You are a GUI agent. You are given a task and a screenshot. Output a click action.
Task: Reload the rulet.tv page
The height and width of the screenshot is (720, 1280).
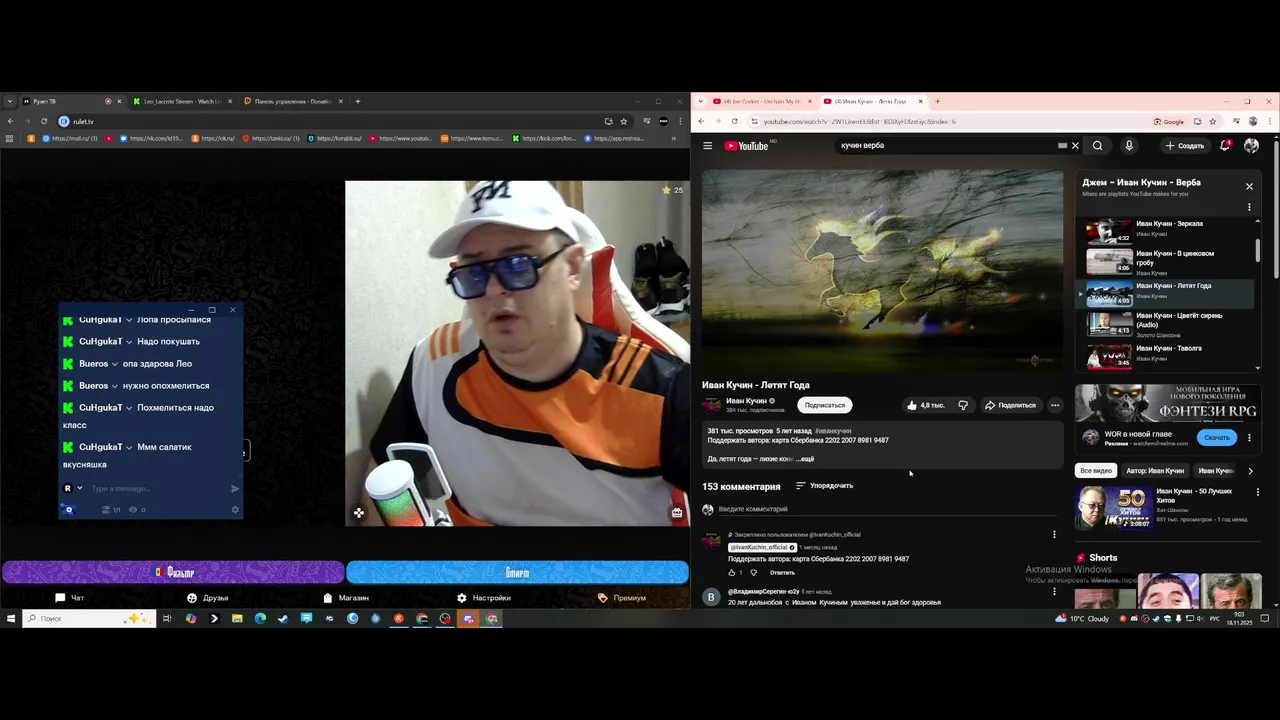coord(44,121)
